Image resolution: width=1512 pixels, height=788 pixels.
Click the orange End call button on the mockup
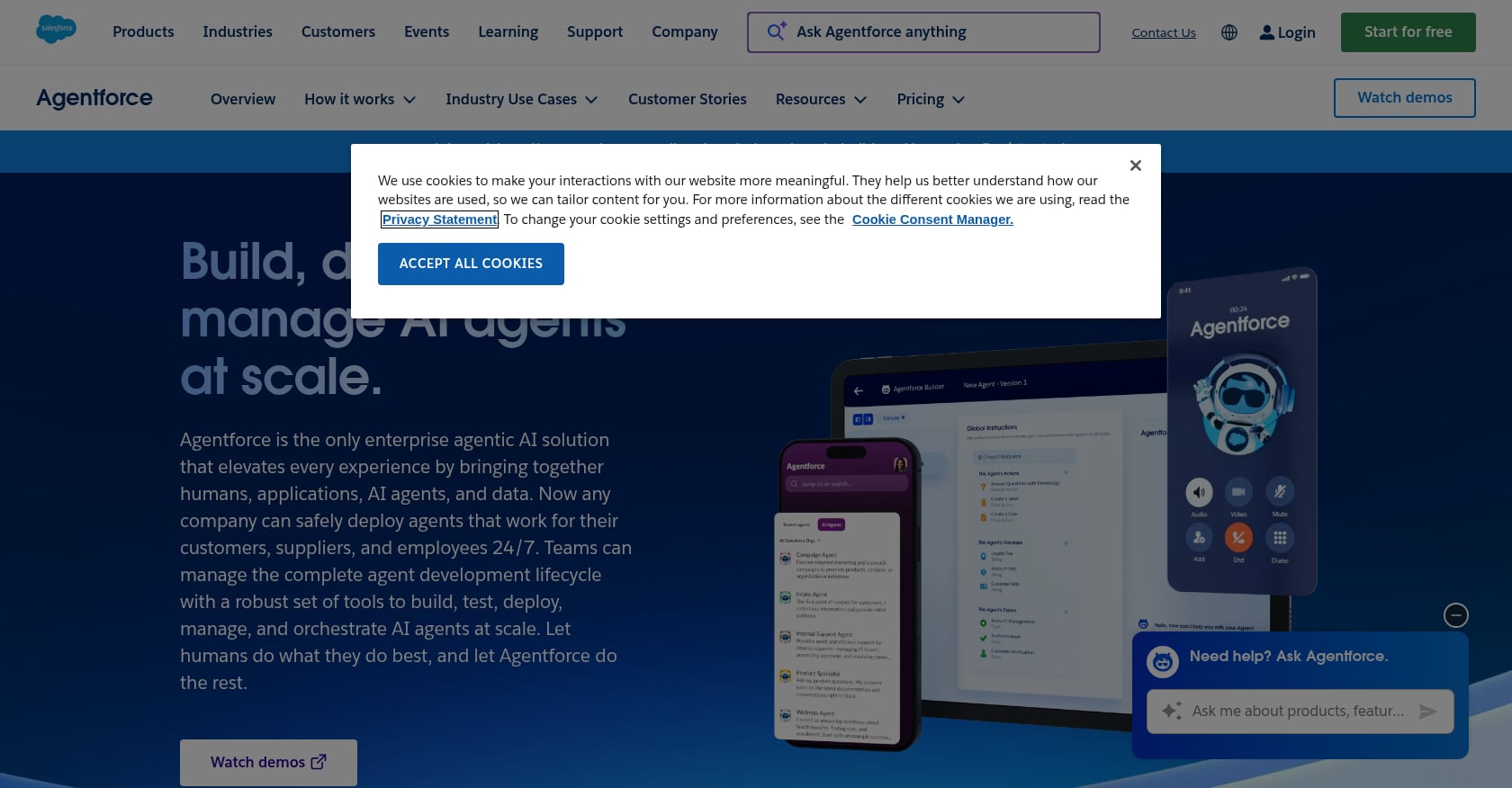click(x=1238, y=537)
